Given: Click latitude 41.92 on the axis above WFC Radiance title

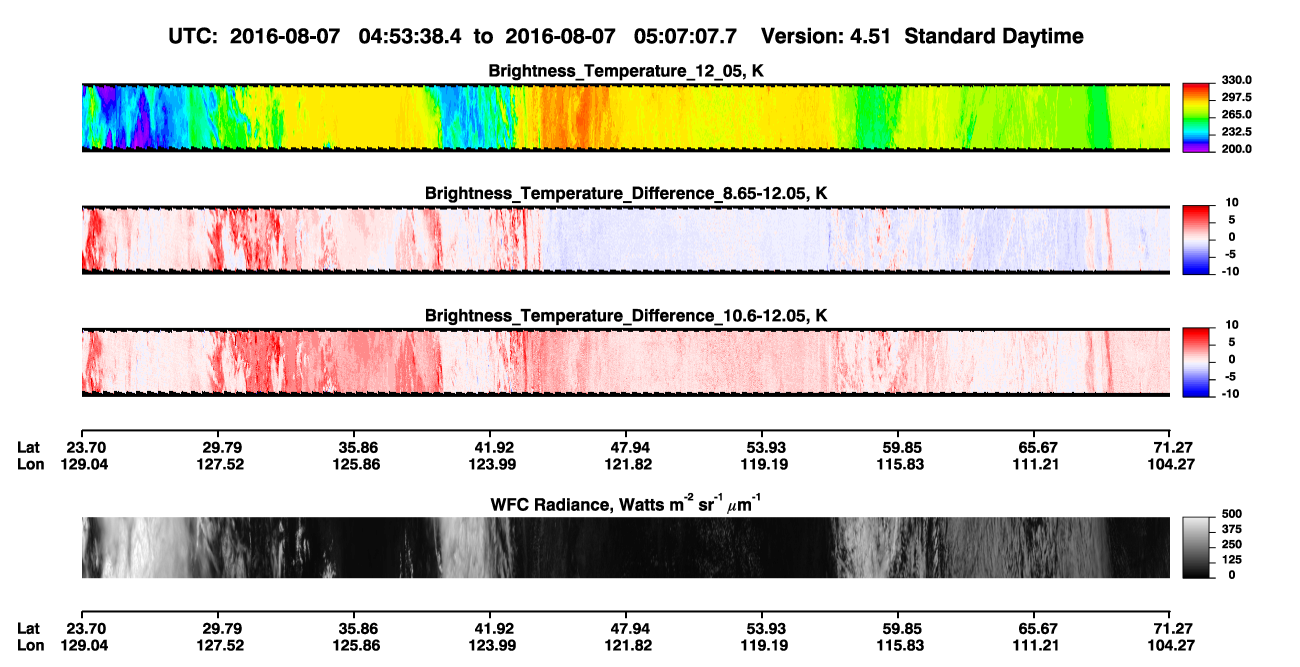Looking at the screenshot, I should (x=496, y=447).
